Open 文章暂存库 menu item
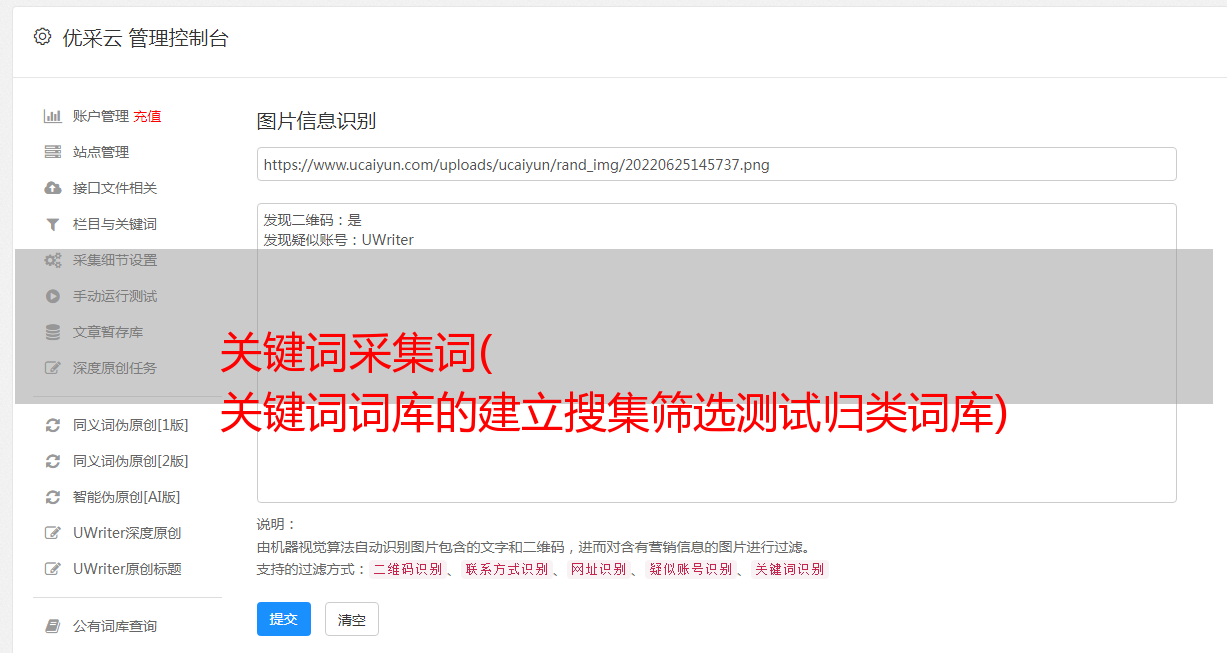This screenshot has height=653, width=1227. point(108,332)
